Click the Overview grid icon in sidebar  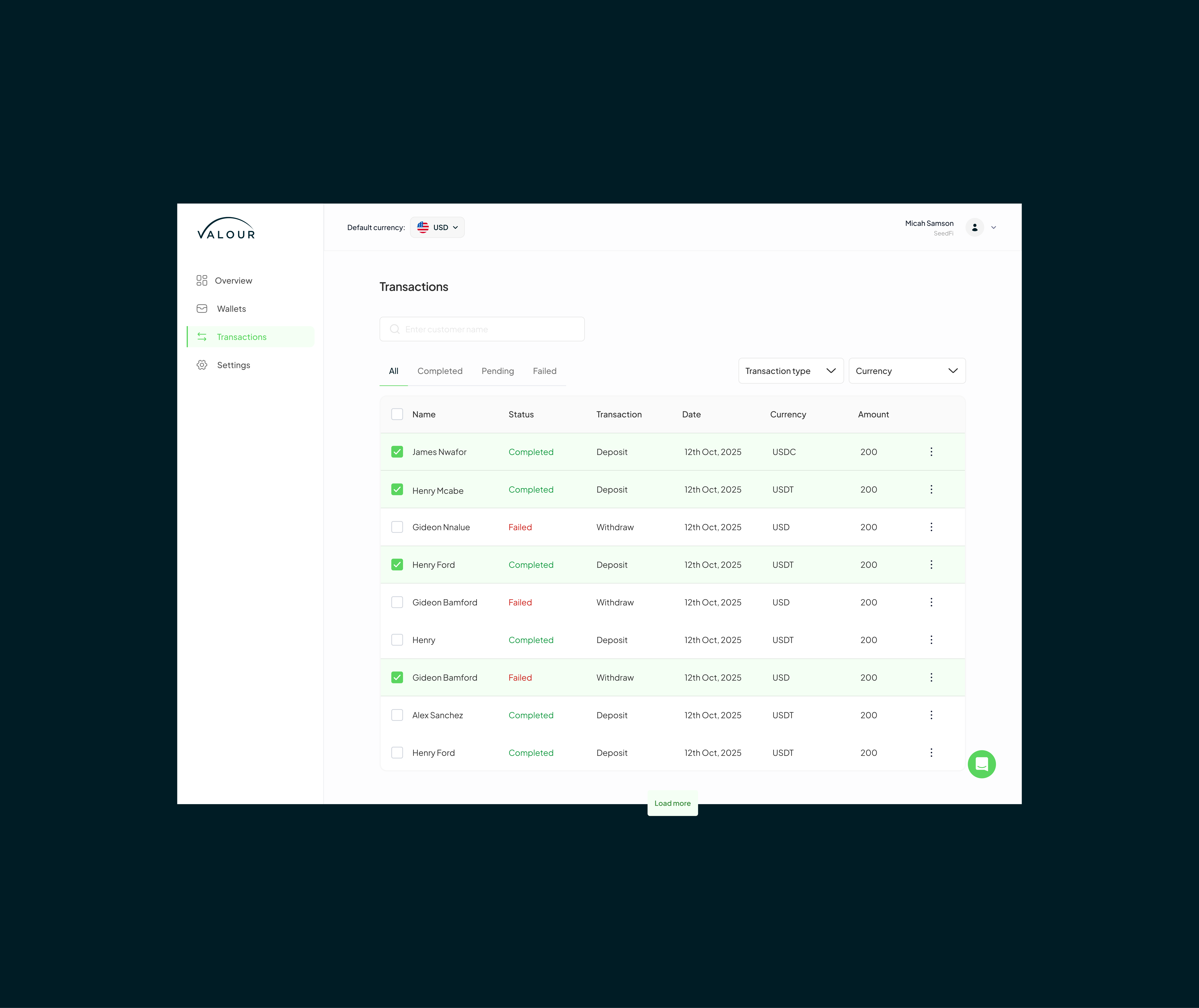(202, 281)
